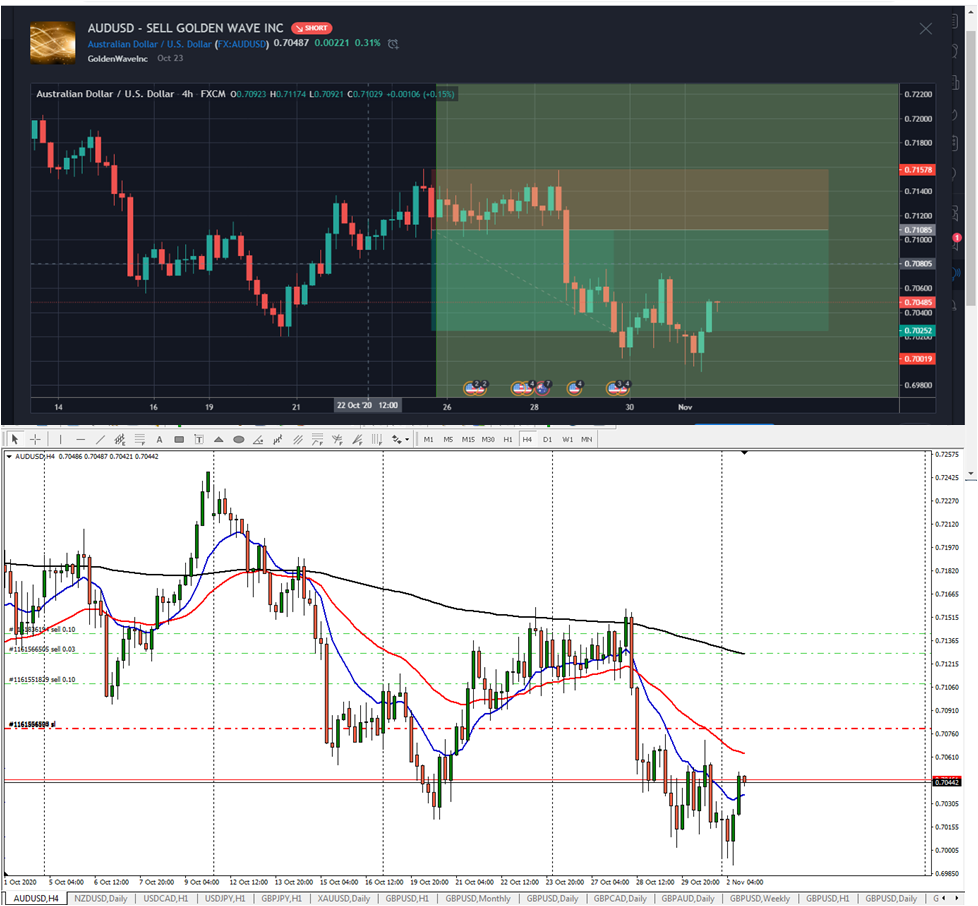The width and height of the screenshot is (978, 906).
Task: Open the GBPJPY,H1 chart tab
Action: click(x=281, y=898)
